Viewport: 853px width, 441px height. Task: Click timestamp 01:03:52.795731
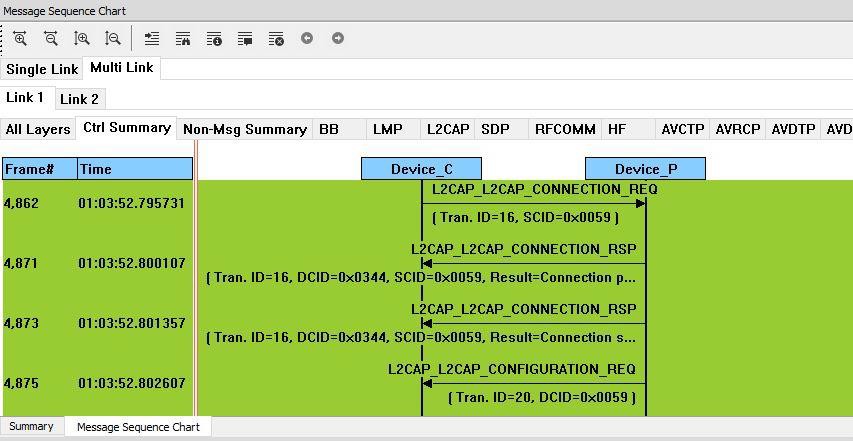pos(132,203)
